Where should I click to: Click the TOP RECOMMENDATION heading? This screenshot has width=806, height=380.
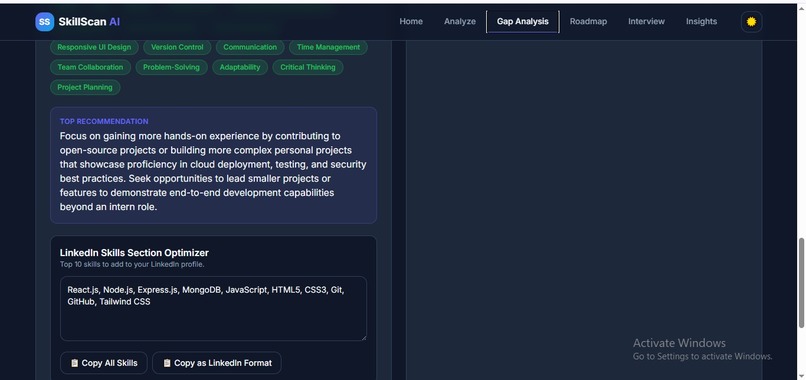click(104, 121)
